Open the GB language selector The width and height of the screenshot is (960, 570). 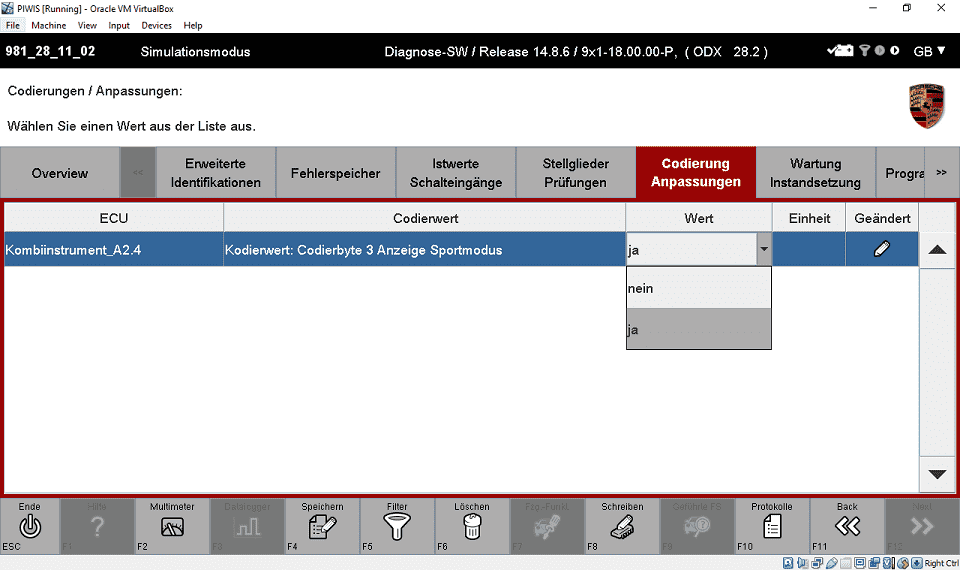929,51
